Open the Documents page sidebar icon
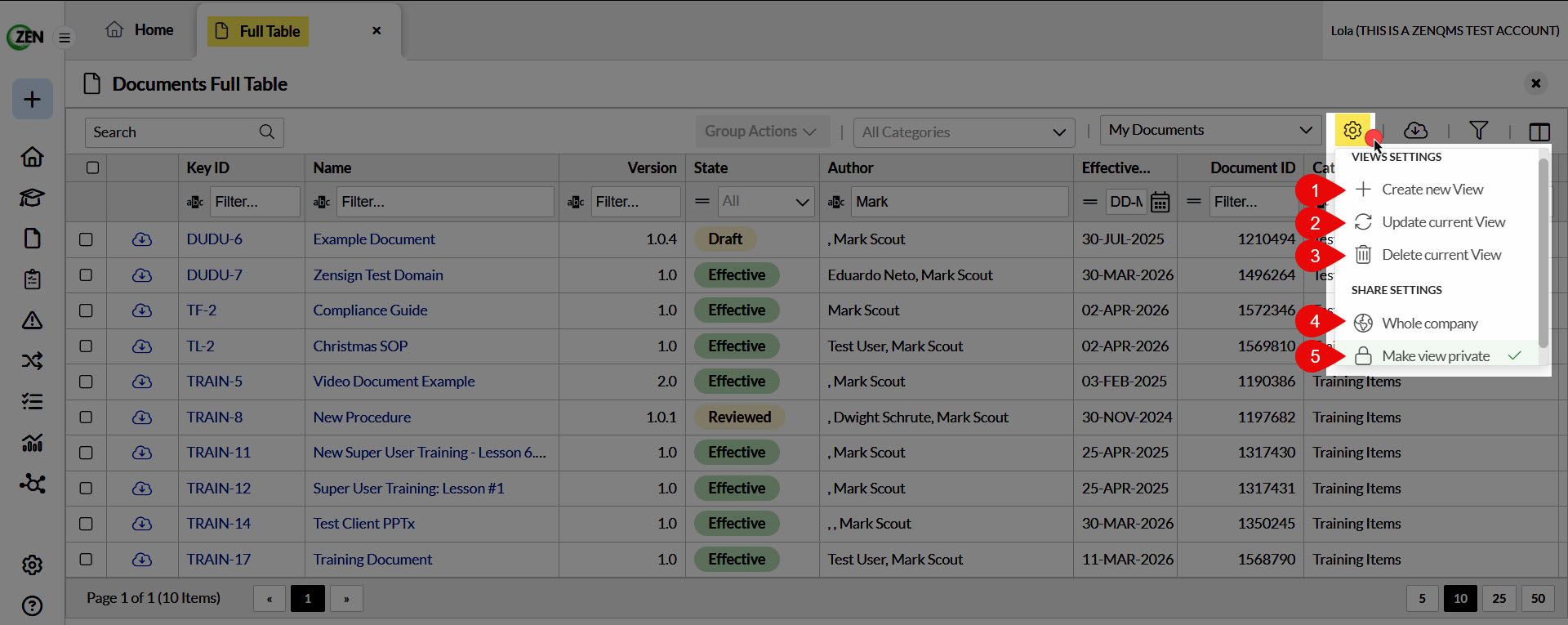This screenshot has height=625, width=1568. point(33,238)
